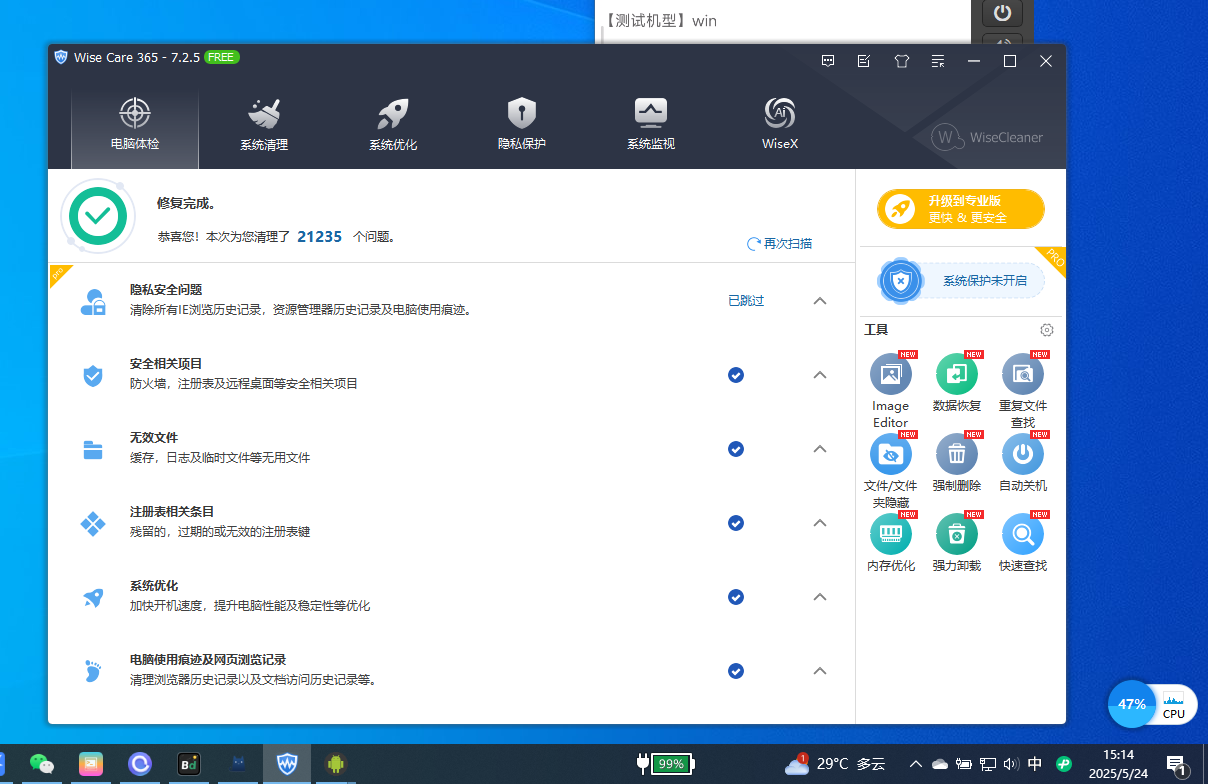Click the WiseCleaner logo
The image size is (1208, 784).
pyautogui.click(x=987, y=137)
